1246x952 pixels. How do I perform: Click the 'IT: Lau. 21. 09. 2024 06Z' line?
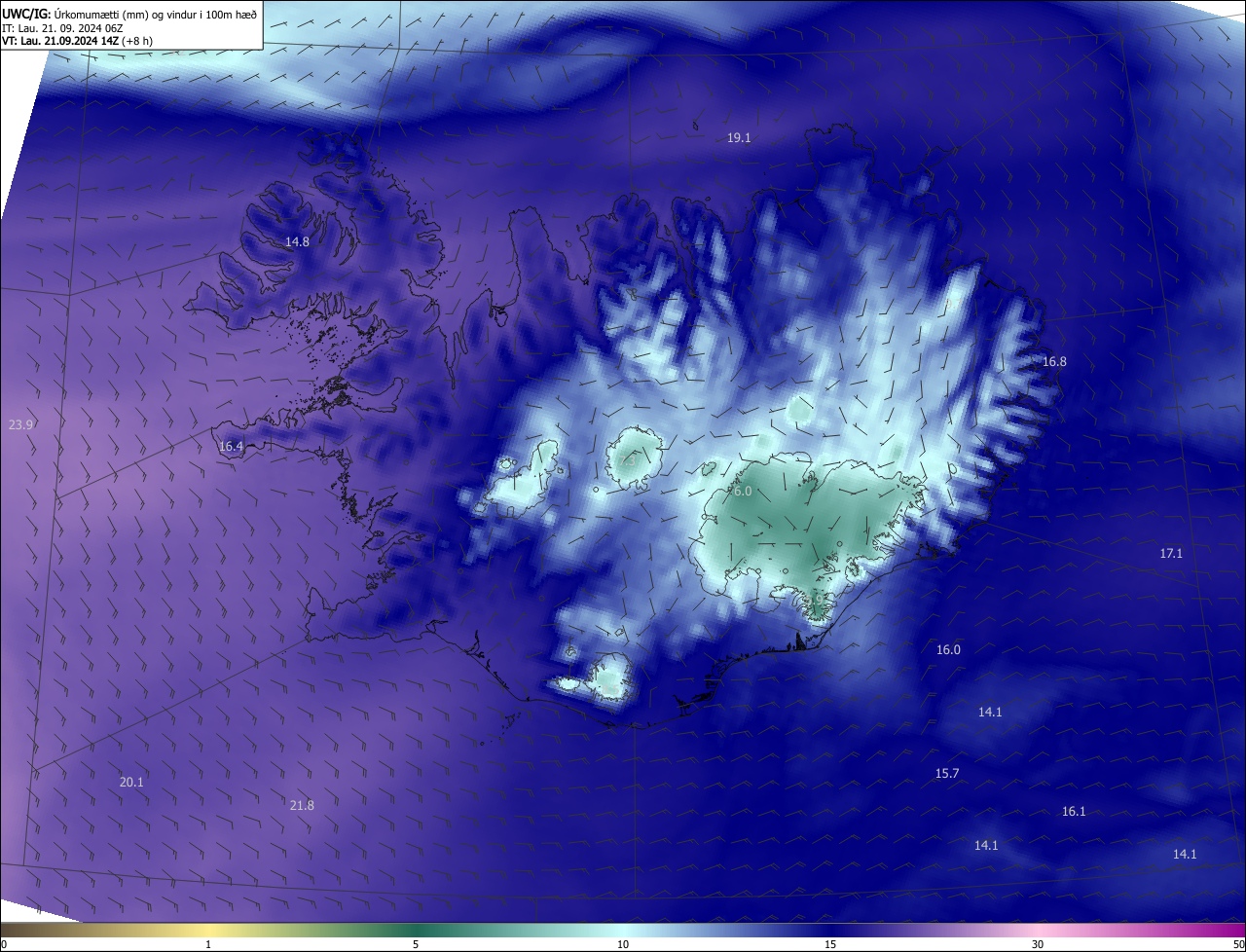pos(61,28)
